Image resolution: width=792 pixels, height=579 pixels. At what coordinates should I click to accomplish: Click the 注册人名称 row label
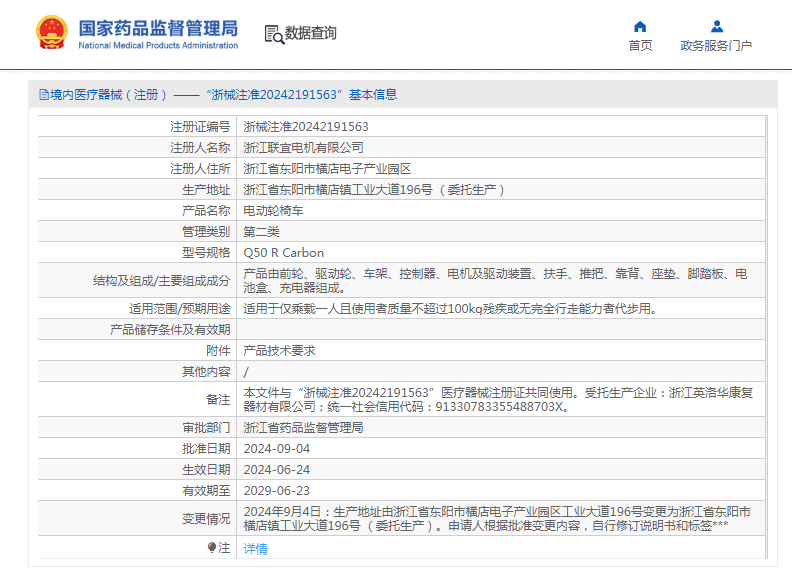[x=200, y=148]
